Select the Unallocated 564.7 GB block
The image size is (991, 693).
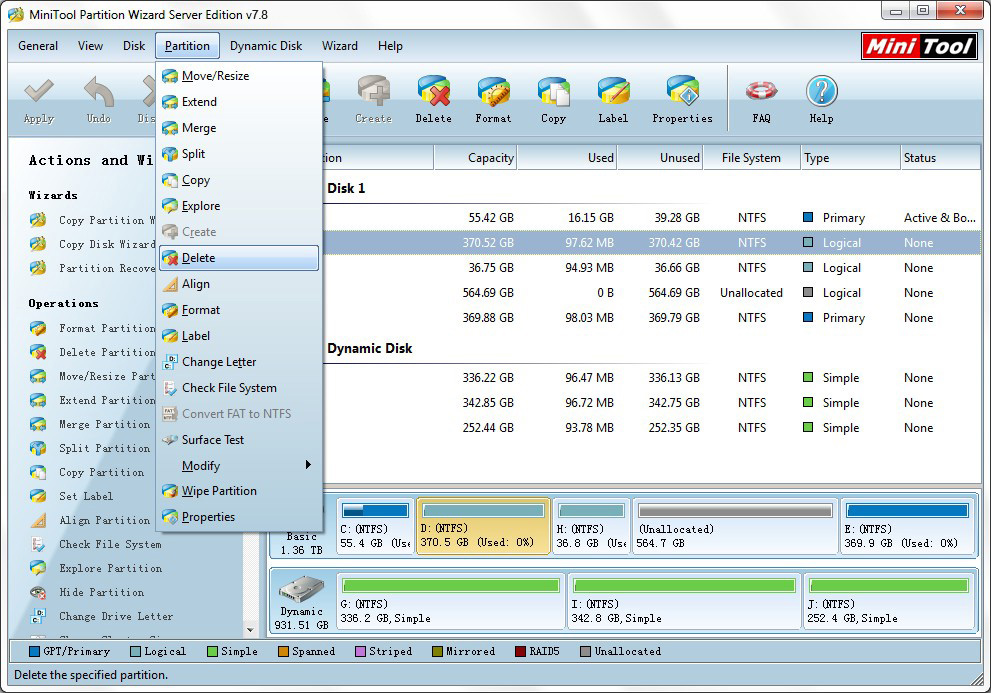(735, 527)
